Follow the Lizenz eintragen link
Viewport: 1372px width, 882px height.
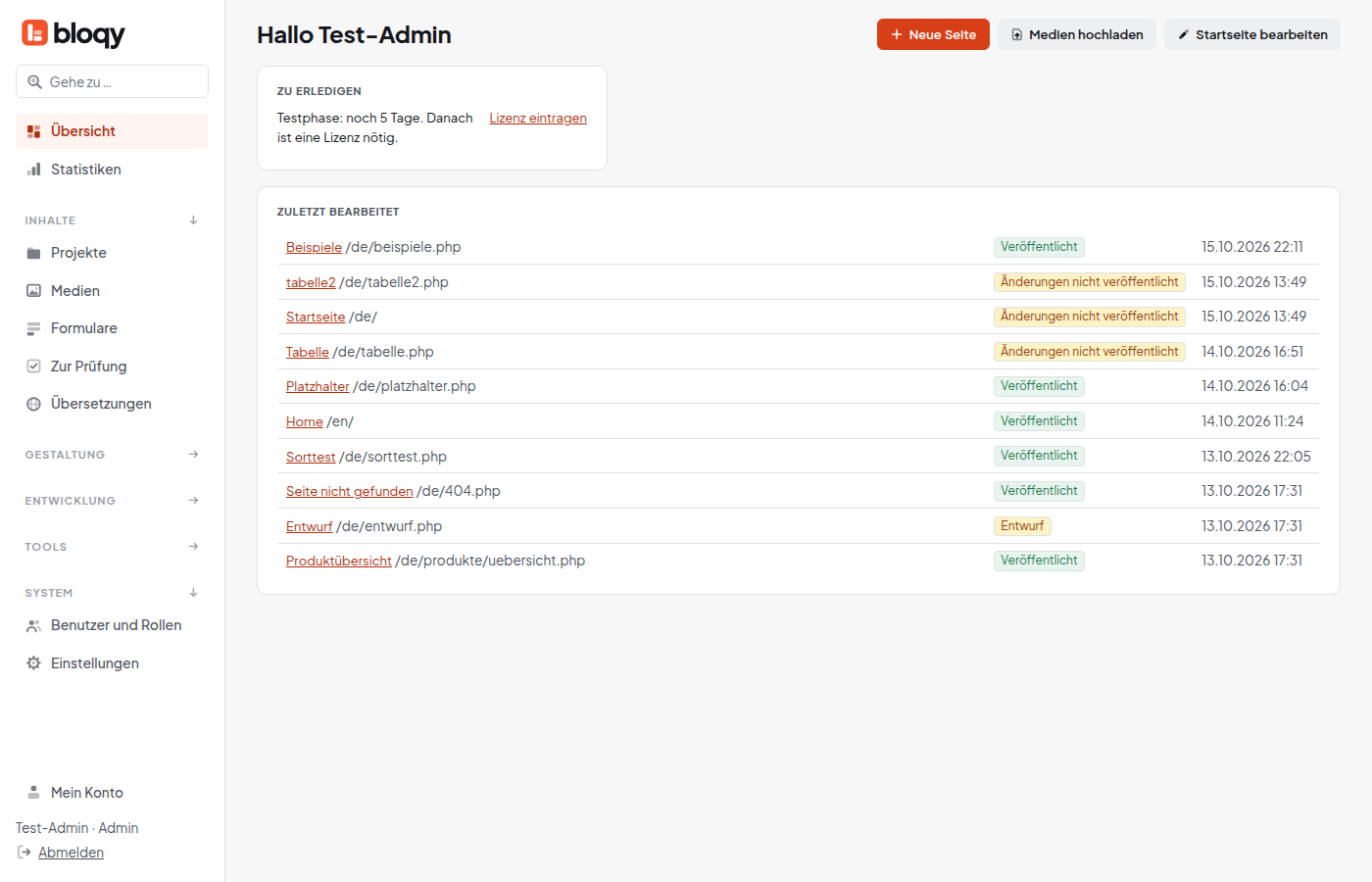click(x=538, y=118)
